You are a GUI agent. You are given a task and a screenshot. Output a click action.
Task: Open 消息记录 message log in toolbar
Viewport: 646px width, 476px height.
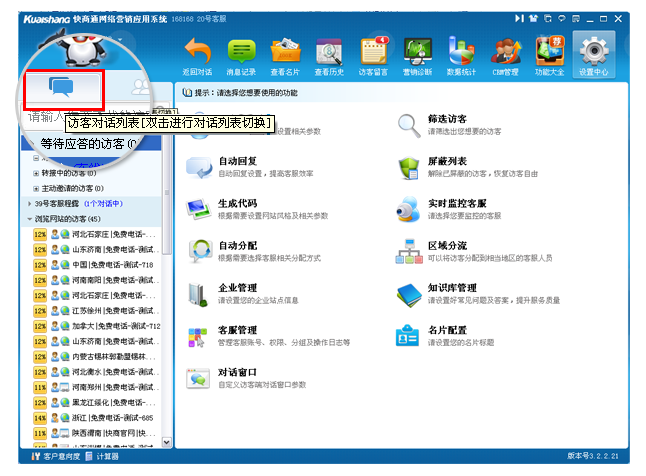242,51
